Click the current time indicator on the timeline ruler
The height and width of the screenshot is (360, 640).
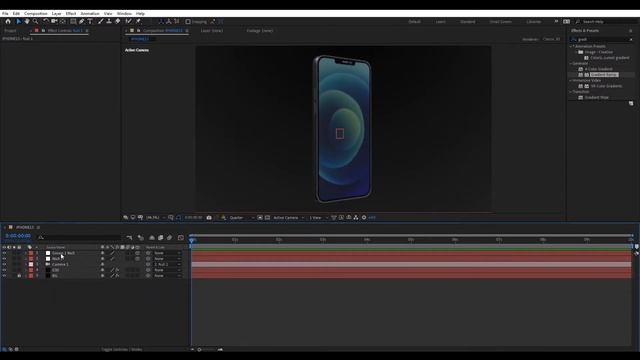[191, 240]
